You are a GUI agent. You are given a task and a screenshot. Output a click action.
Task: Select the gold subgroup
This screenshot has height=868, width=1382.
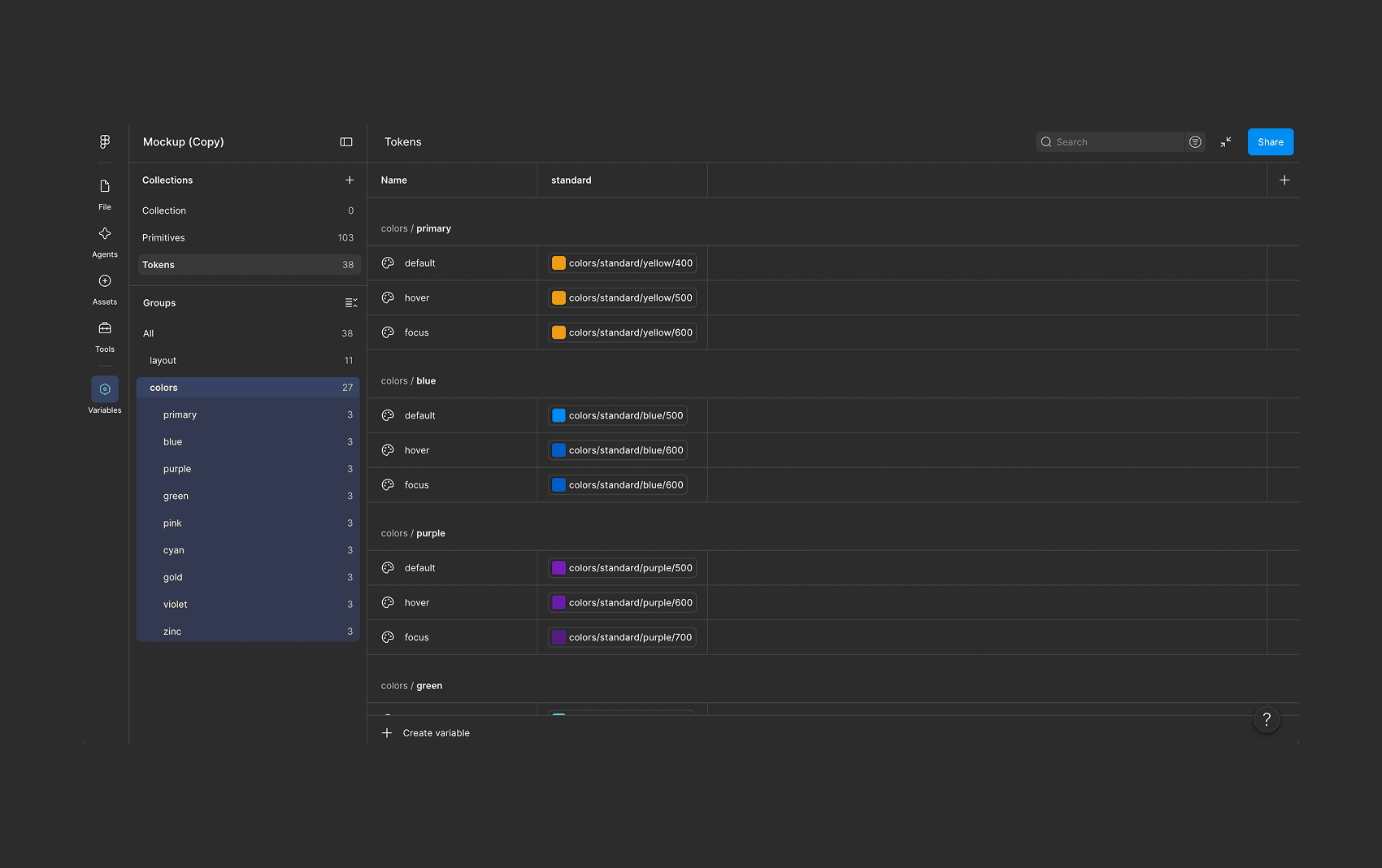[x=248, y=577]
